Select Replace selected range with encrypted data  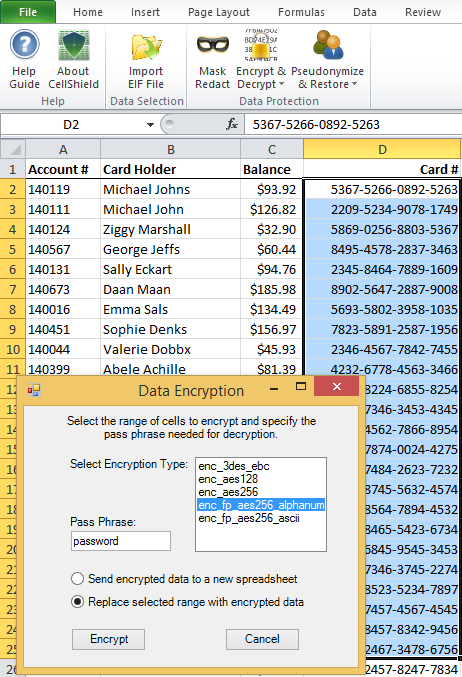(77, 602)
